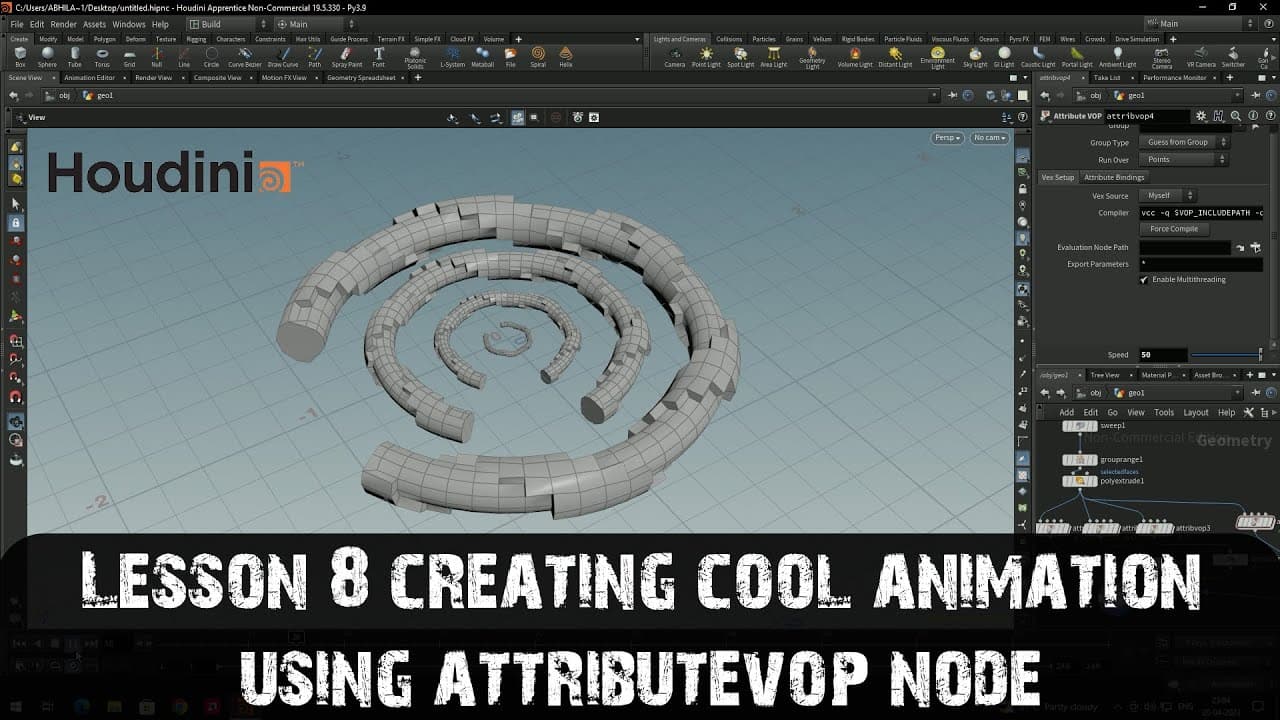Create a Portal Light

pyautogui.click(x=1078, y=56)
